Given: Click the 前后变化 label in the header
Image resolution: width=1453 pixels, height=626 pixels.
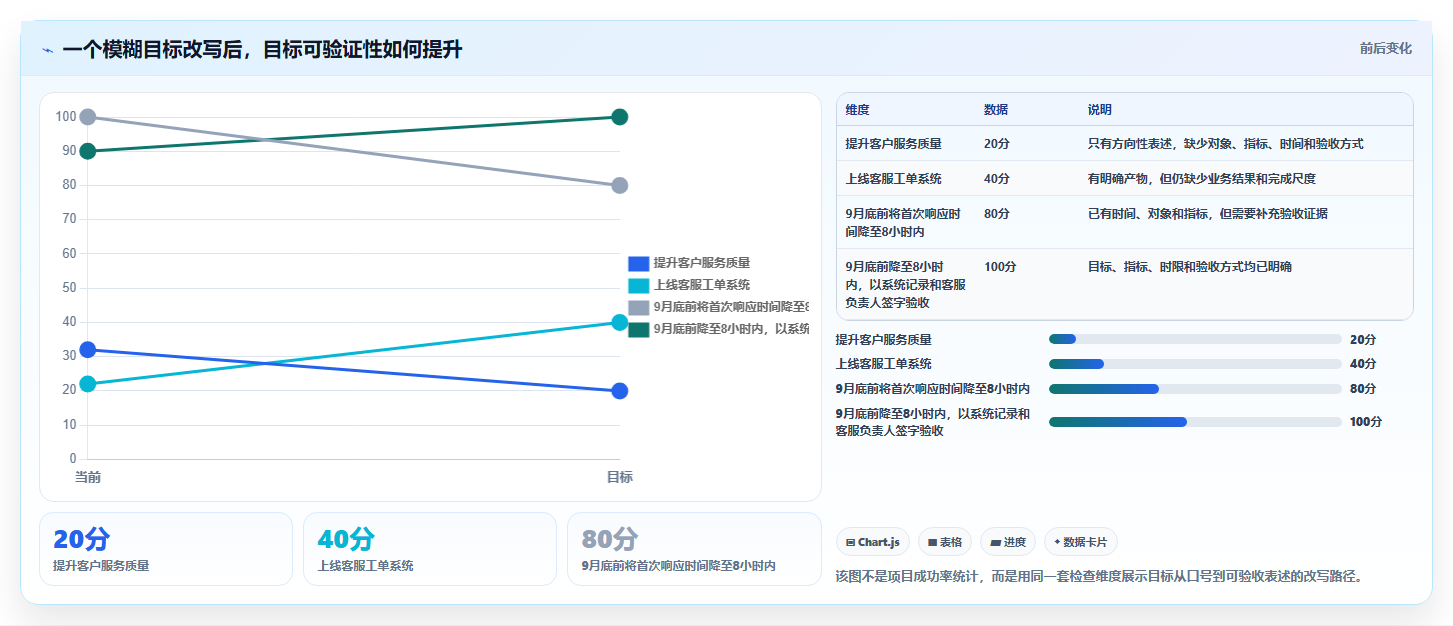Looking at the screenshot, I should [1385, 48].
